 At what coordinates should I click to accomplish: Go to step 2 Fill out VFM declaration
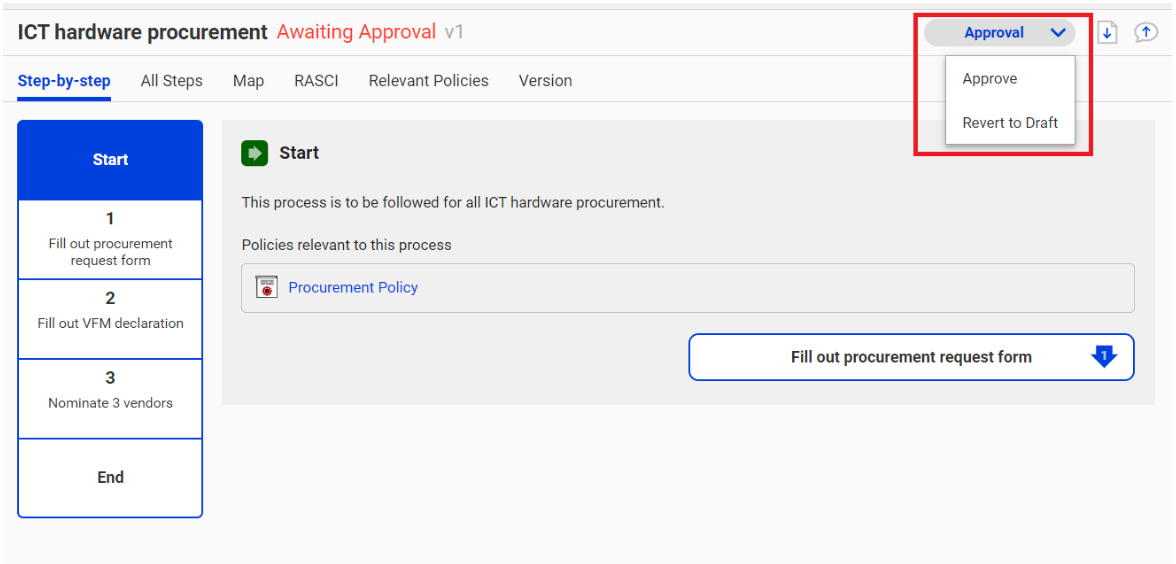coord(110,319)
